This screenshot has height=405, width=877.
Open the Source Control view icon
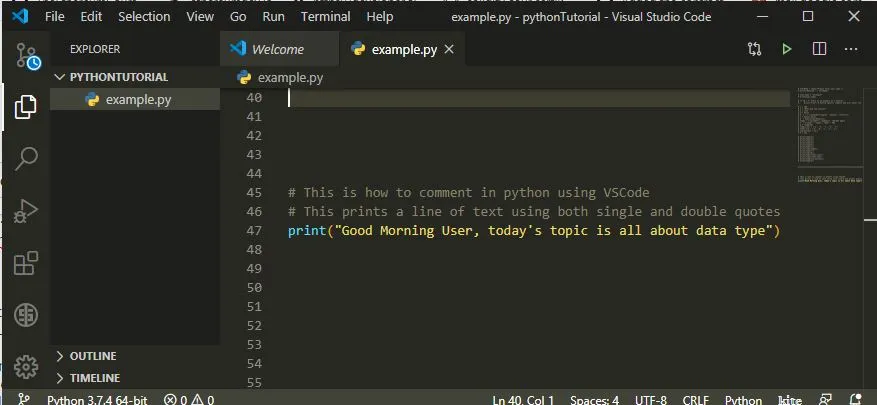27,56
